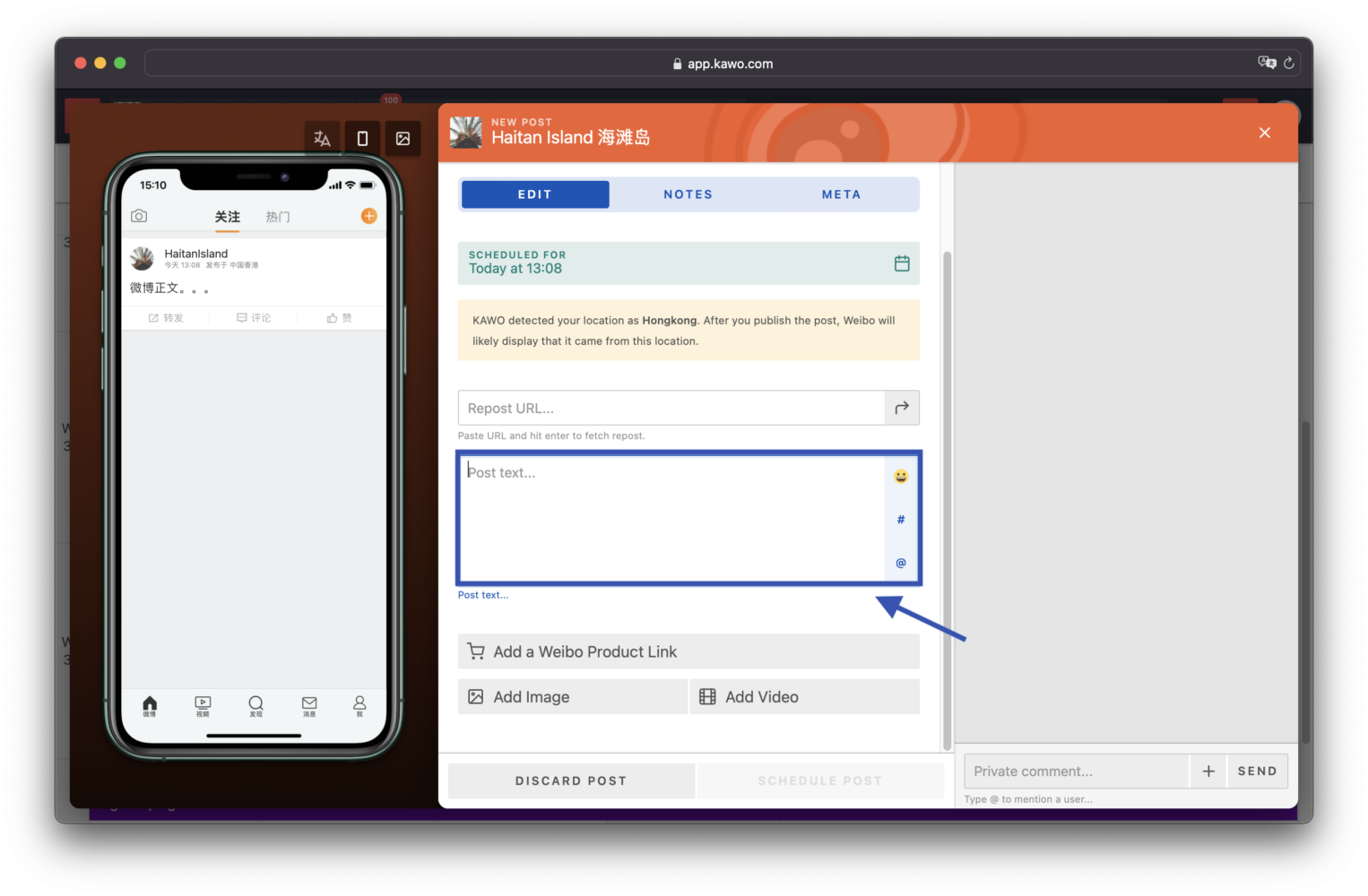
Task: Switch to the Notes tab
Action: [688, 194]
